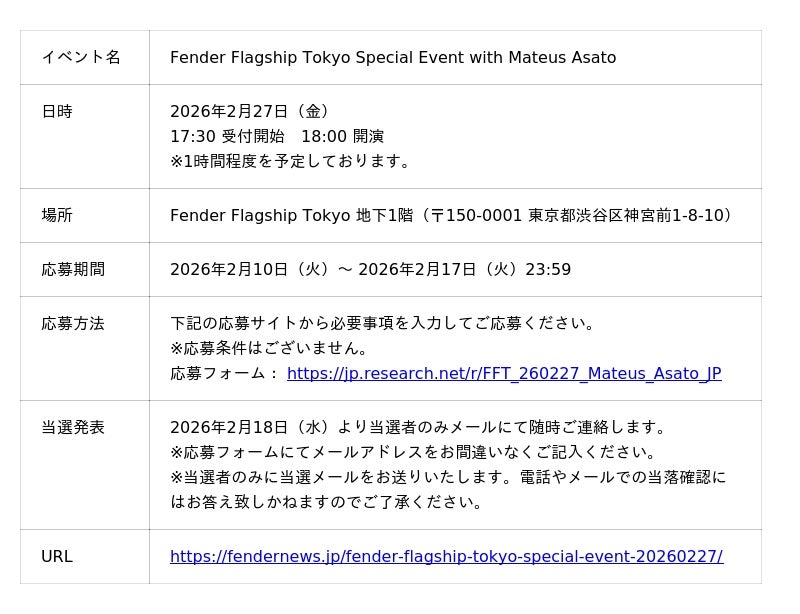Screen dimensions: 800x614
Task: Click the 2026年2月18日（水）announcement line
Action: tap(420, 427)
